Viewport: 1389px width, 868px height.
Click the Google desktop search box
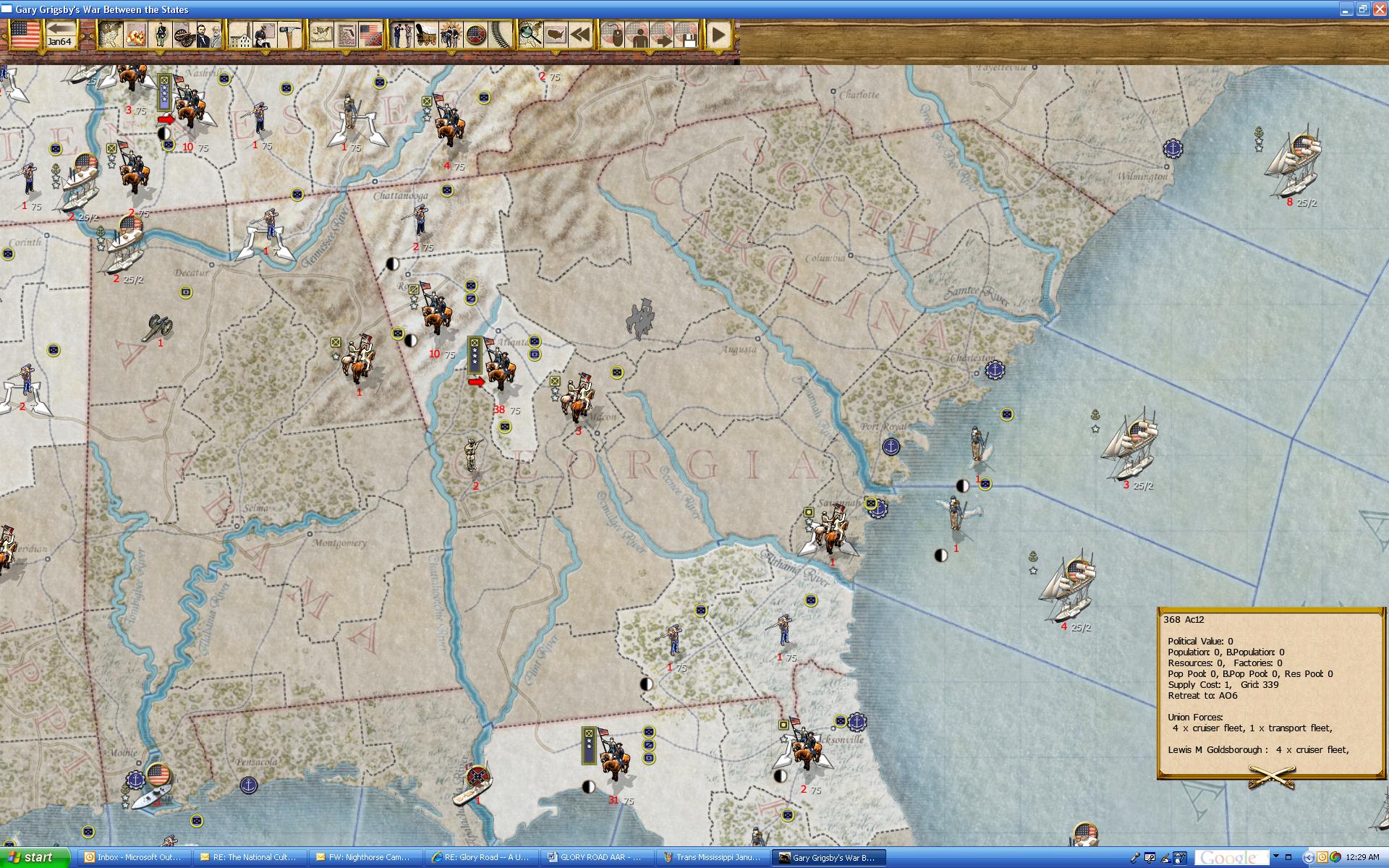click(x=1231, y=858)
